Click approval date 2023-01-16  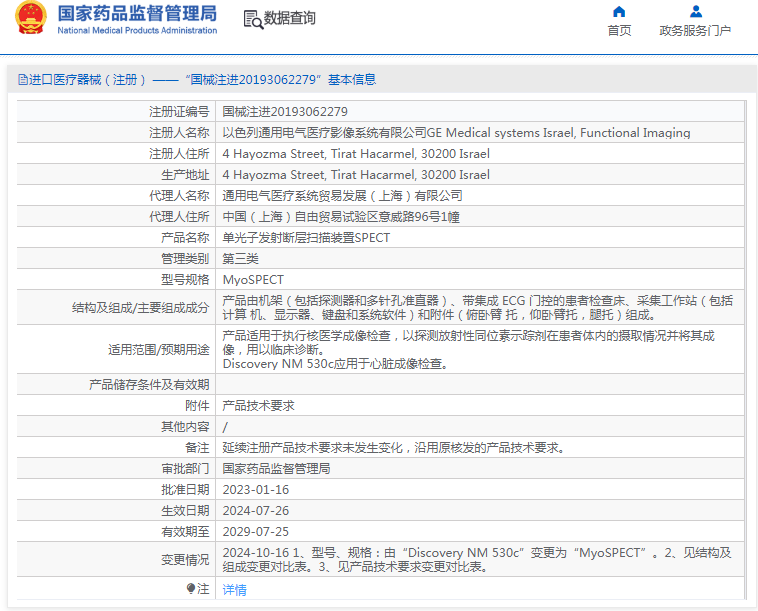[x=256, y=490]
